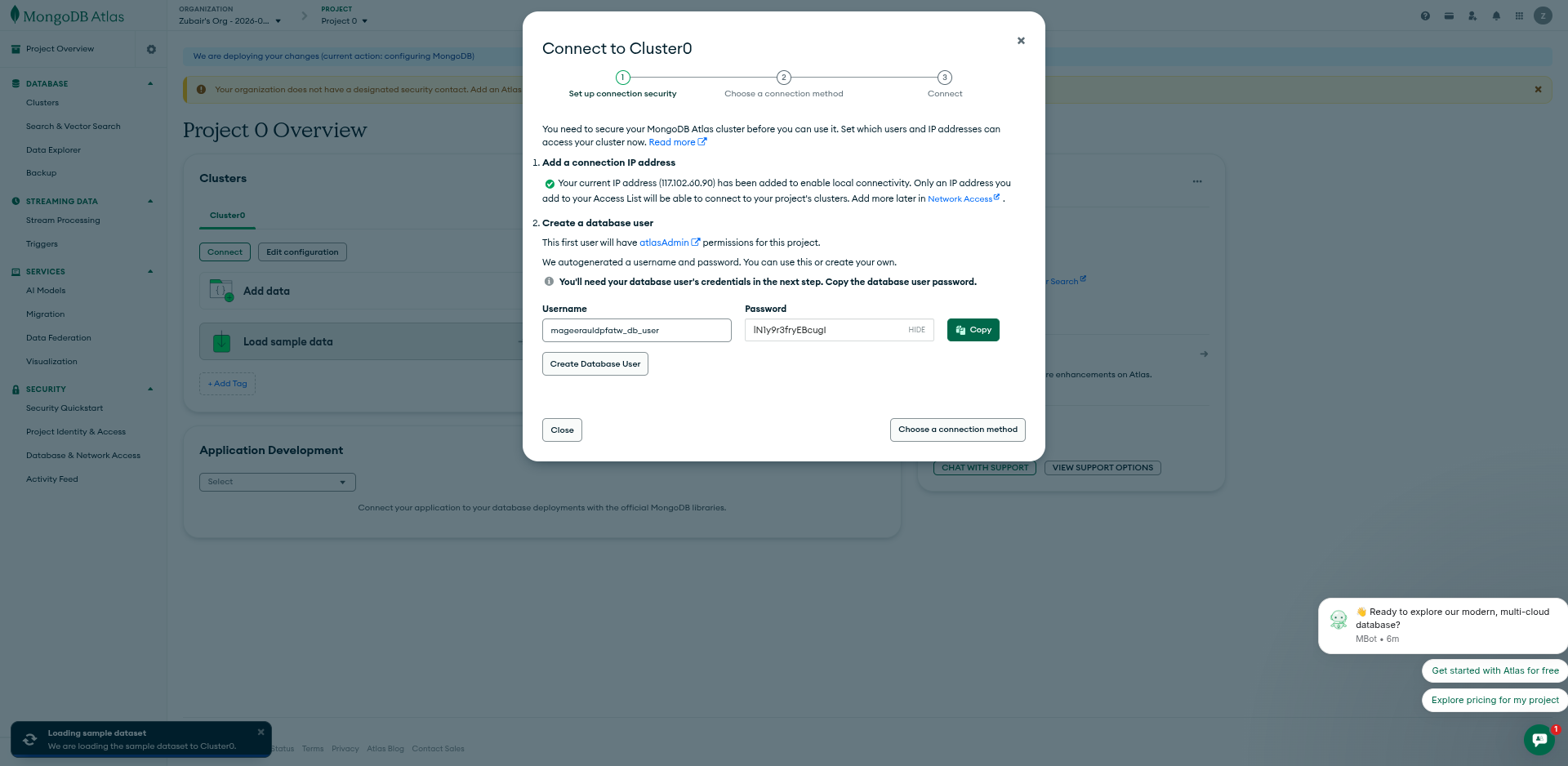
Task: Copy the database user password
Action: coord(973,330)
